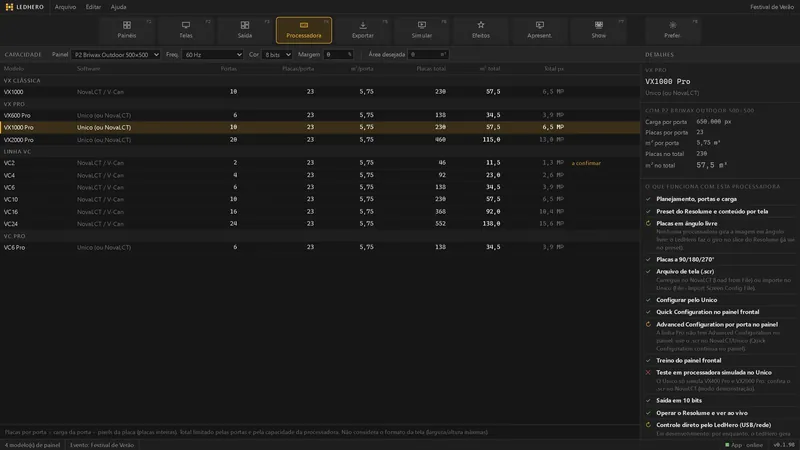
Task: Open the Efeitos star tool
Action: point(481,30)
